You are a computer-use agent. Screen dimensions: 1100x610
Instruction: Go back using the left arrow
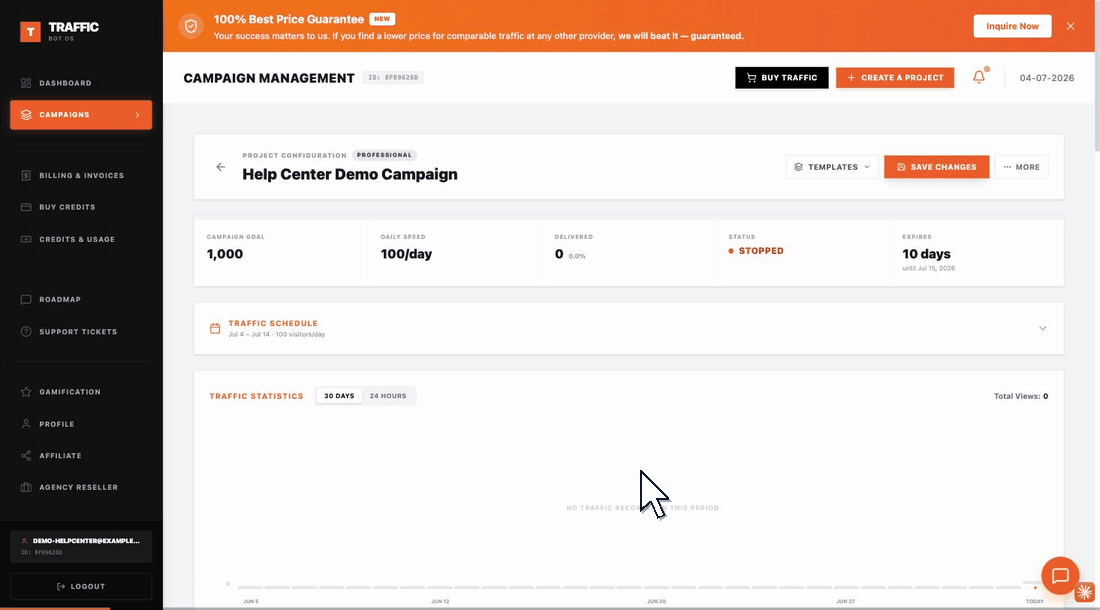[221, 167]
